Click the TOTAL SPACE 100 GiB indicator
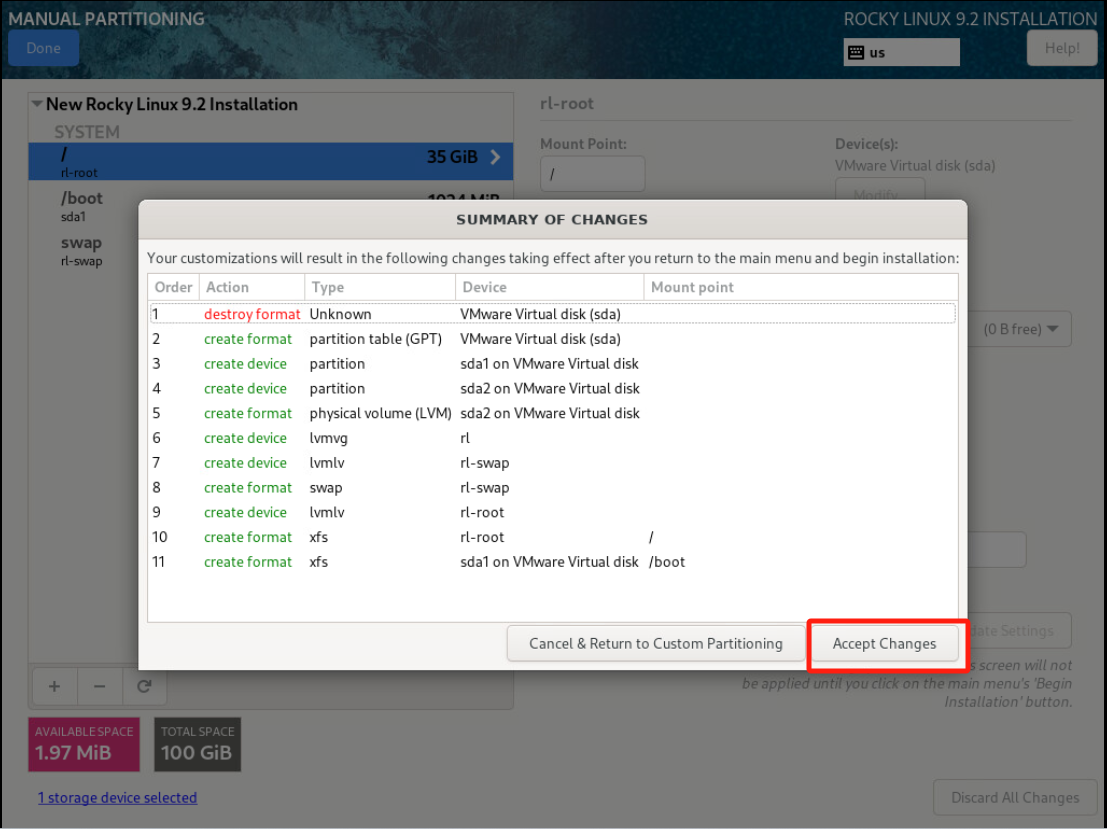The height and width of the screenshot is (829, 1107). click(198, 744)
